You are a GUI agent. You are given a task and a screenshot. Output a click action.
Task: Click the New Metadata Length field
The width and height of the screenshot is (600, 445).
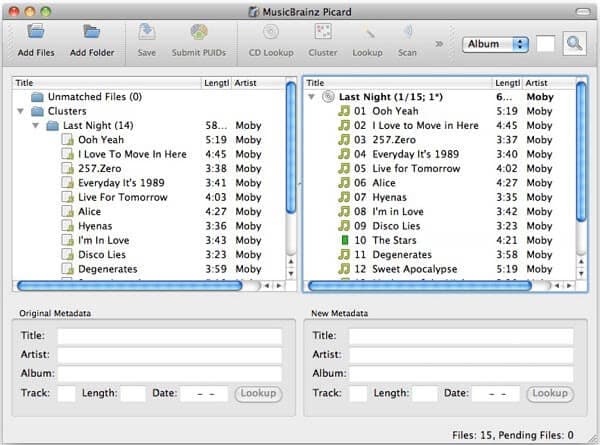[x=425, y=394]
